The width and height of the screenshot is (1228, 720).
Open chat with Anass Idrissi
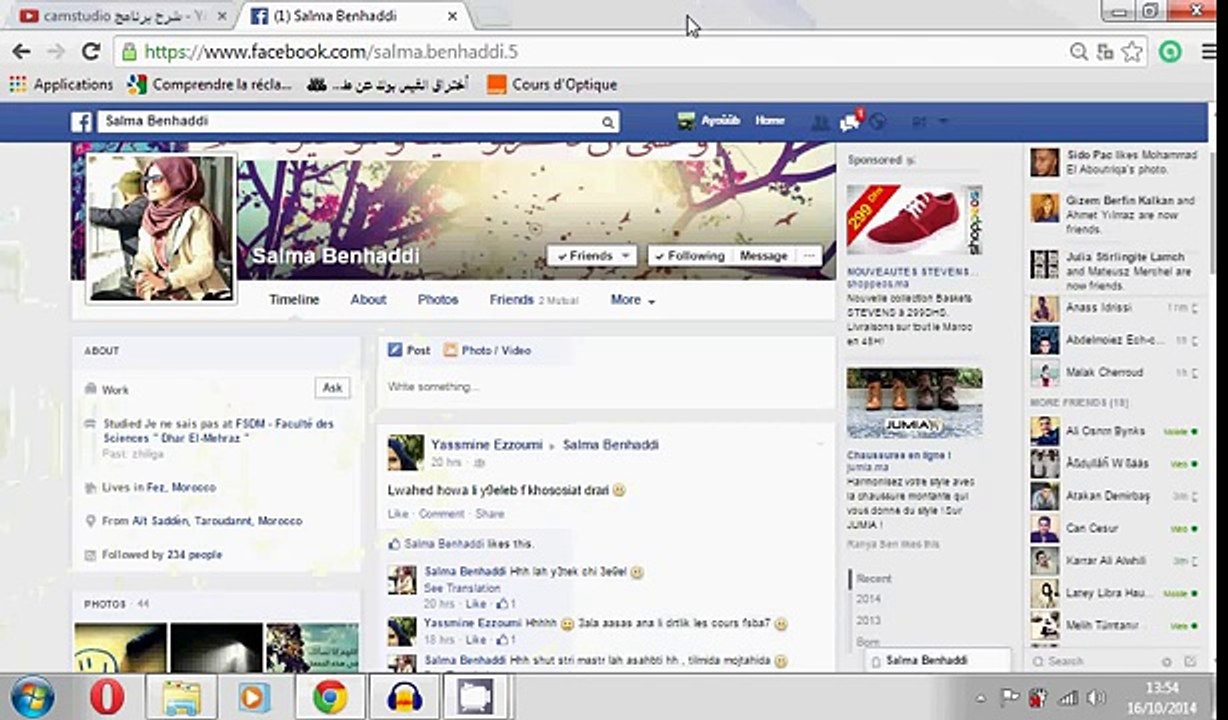pos(1115,308)
